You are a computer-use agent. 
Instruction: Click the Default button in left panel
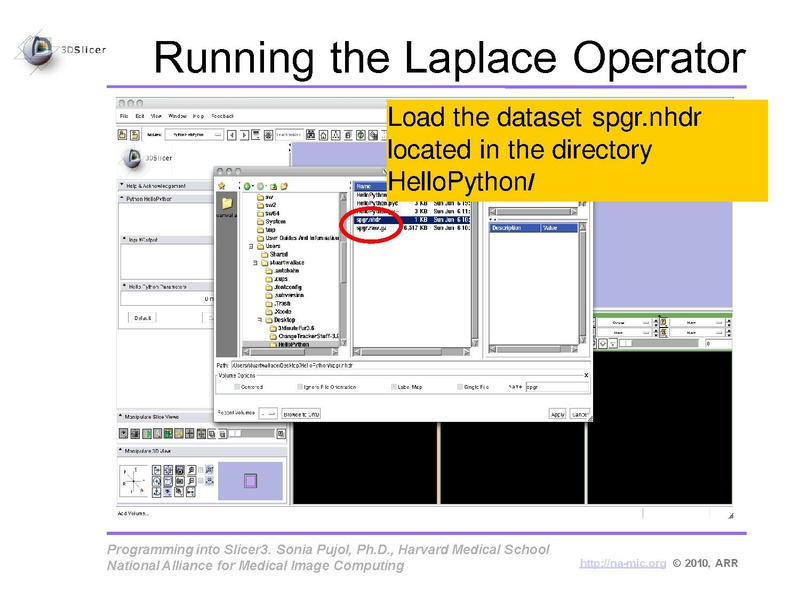tap(142, 318)
